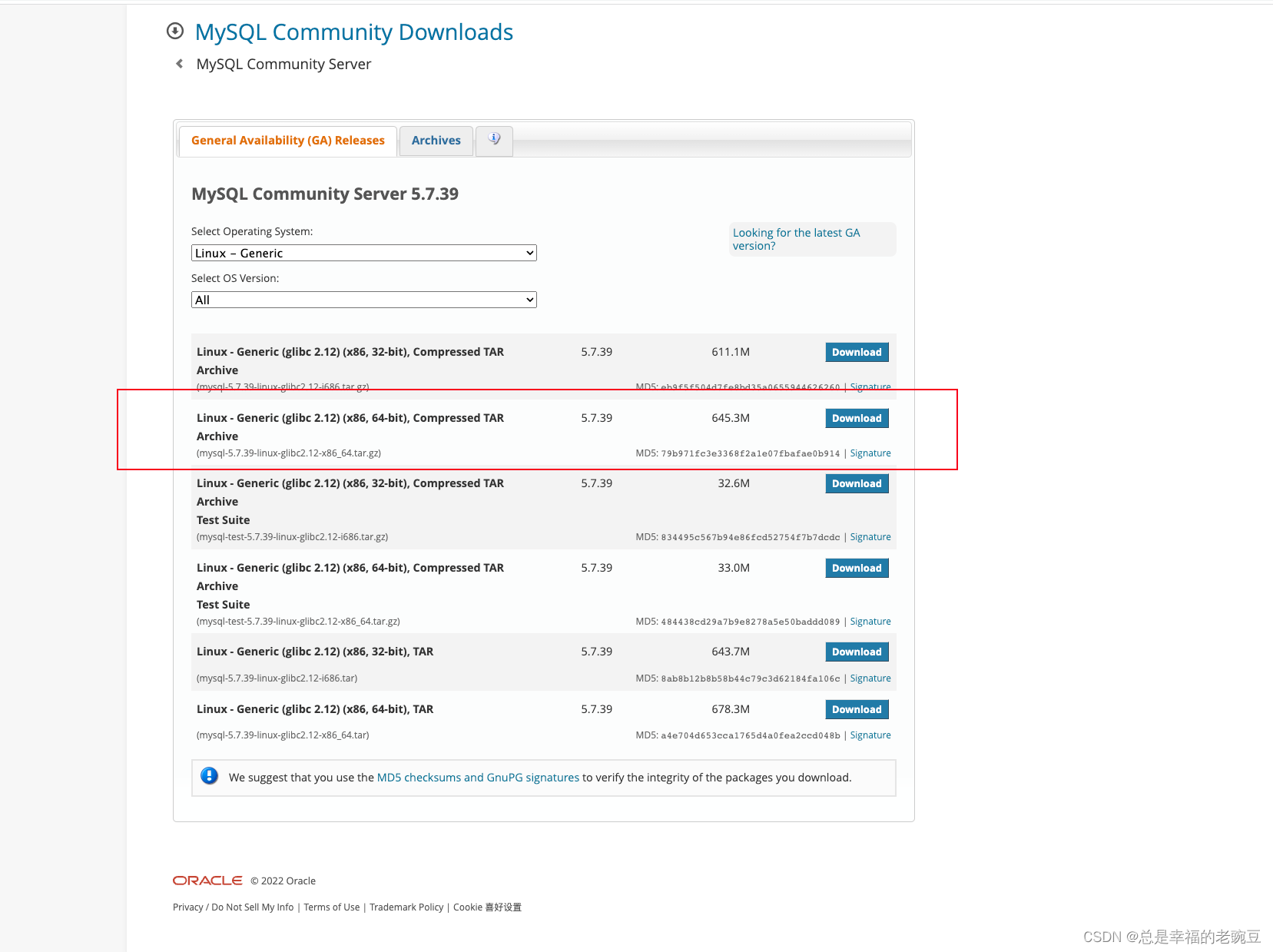Open the Terms of Use footer link
This screenshot has height=952, width=1273.
coord(332,907)
